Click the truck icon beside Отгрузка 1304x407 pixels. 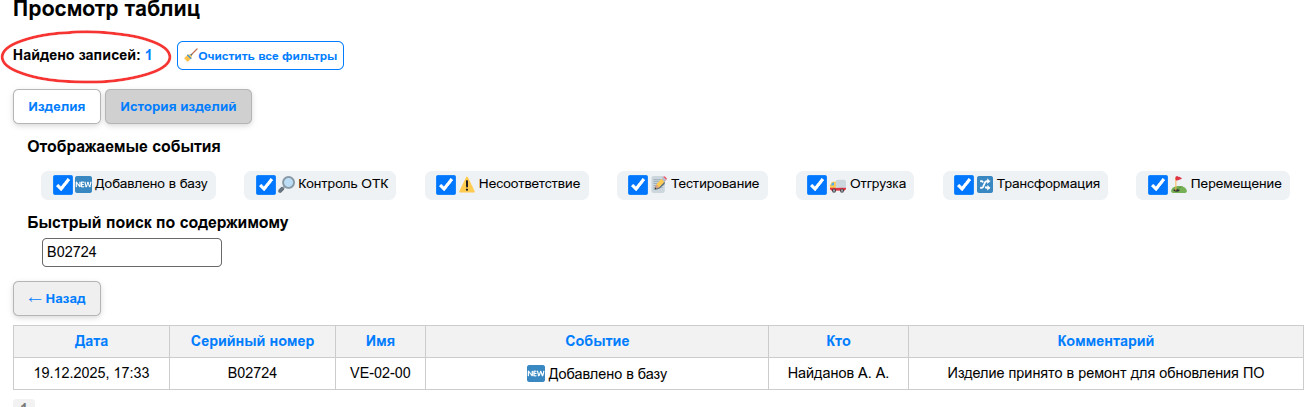(x=838, y=185)
